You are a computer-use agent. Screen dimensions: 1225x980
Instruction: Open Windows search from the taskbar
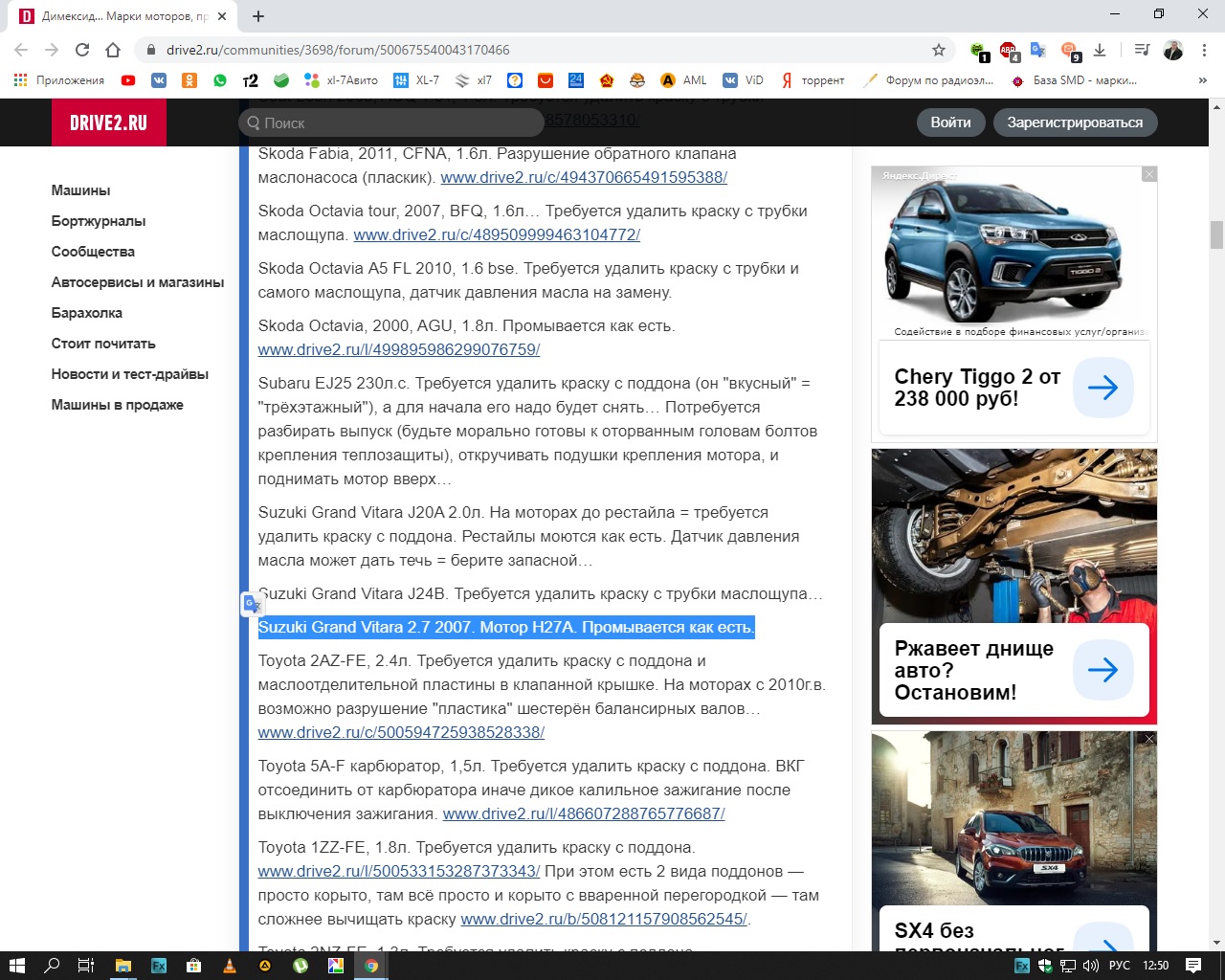[x=52, y=966]
